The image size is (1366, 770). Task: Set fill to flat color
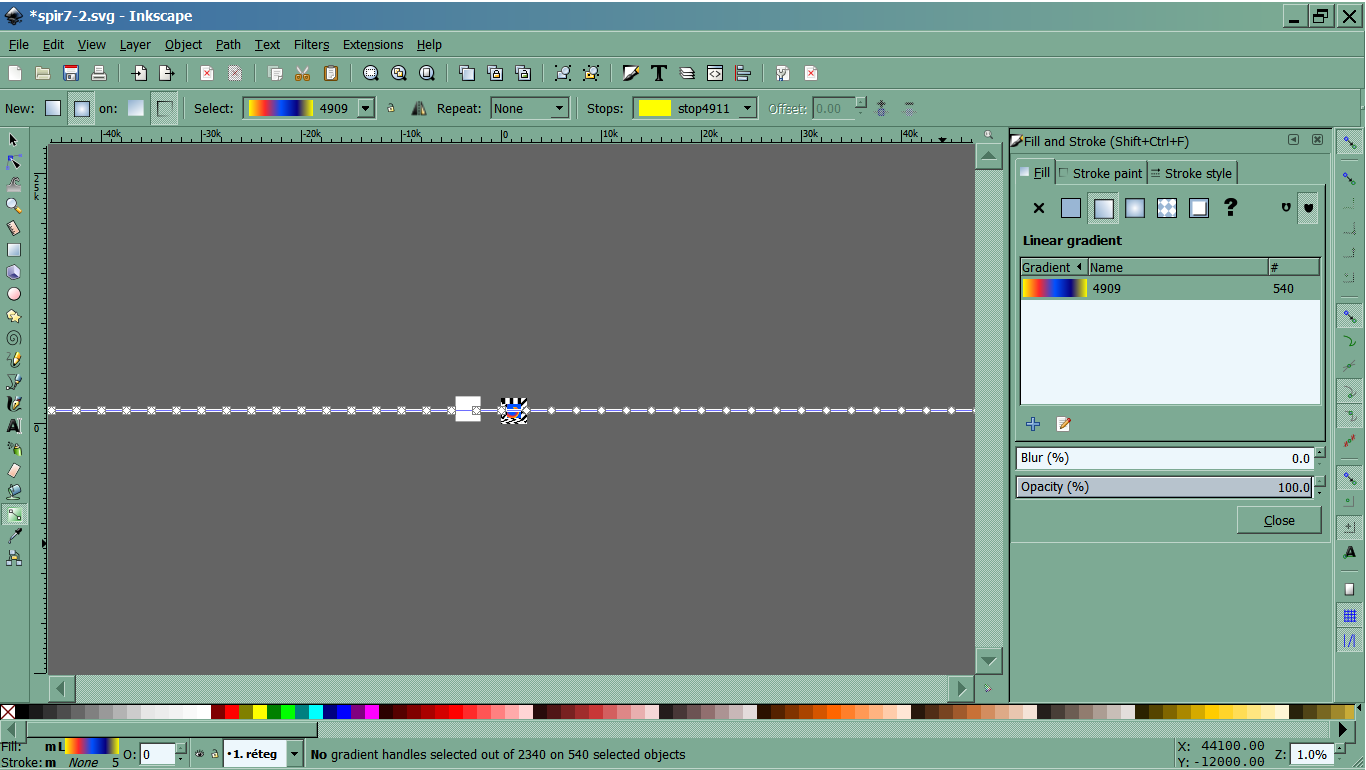(1071, 208)
